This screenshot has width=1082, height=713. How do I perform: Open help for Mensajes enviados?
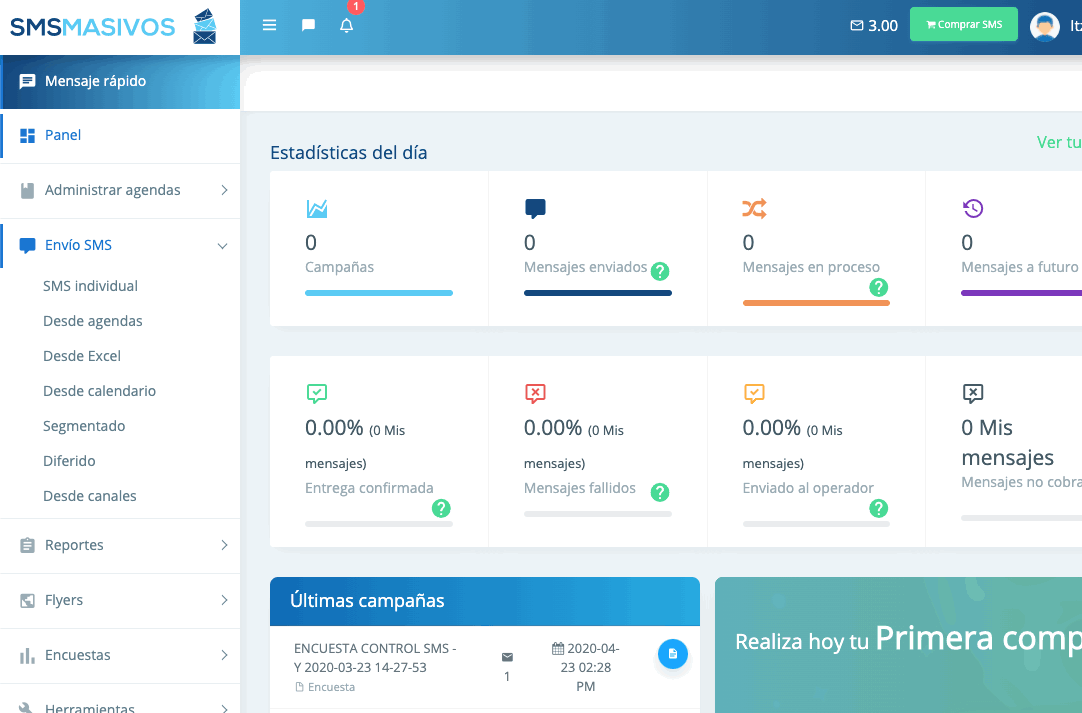point(660,271)
